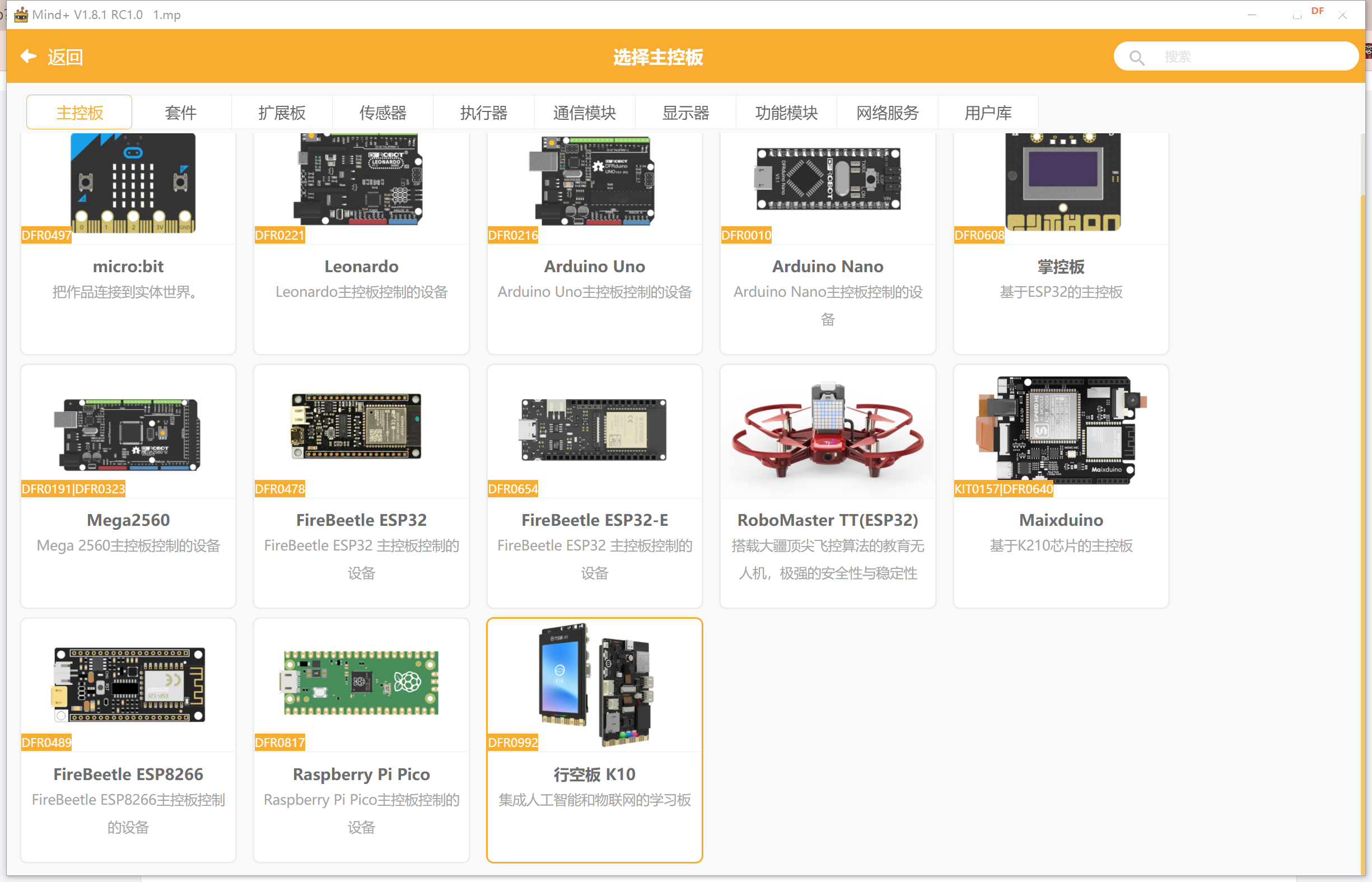Select the 主控板 tab
Screen dimensions: 1372x882
coord(80,112)
